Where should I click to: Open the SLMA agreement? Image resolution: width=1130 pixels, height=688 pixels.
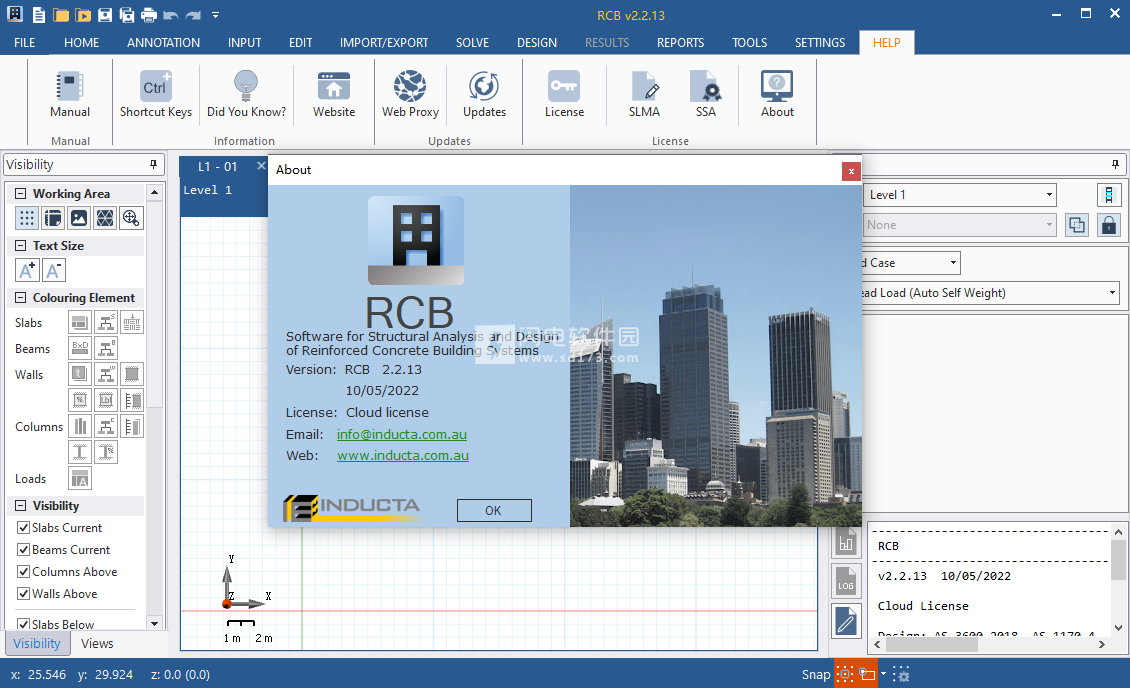click(x=644, y=94)
